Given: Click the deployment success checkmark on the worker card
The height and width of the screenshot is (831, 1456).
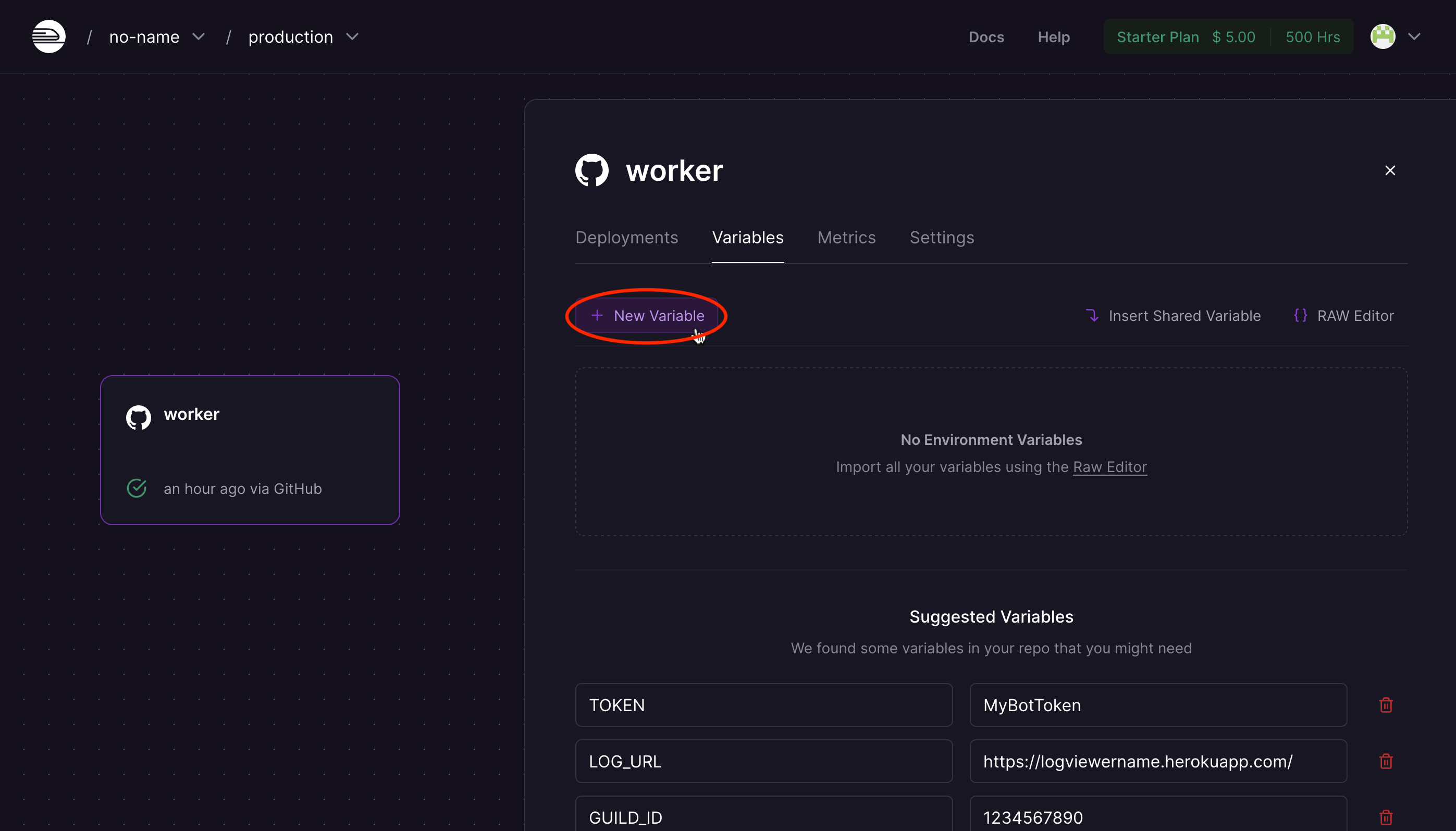Looking at the screenshot, I should click(136, 488).
